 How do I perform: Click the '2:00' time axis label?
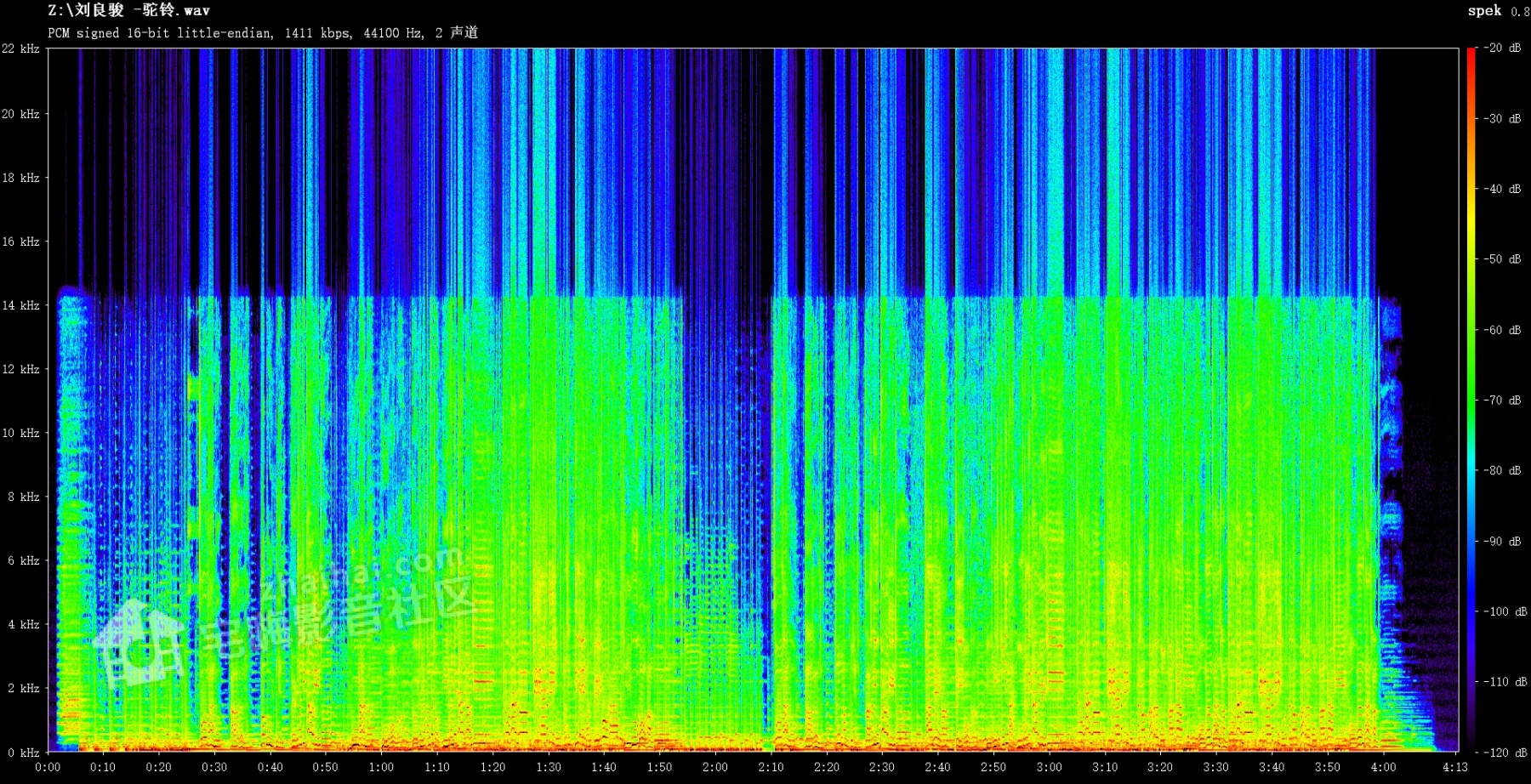coord(715,767)
